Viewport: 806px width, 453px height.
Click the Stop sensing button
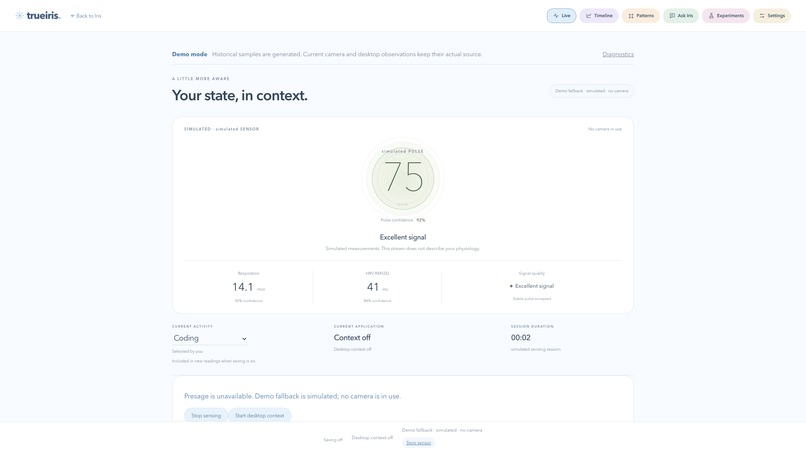point(206,415)
